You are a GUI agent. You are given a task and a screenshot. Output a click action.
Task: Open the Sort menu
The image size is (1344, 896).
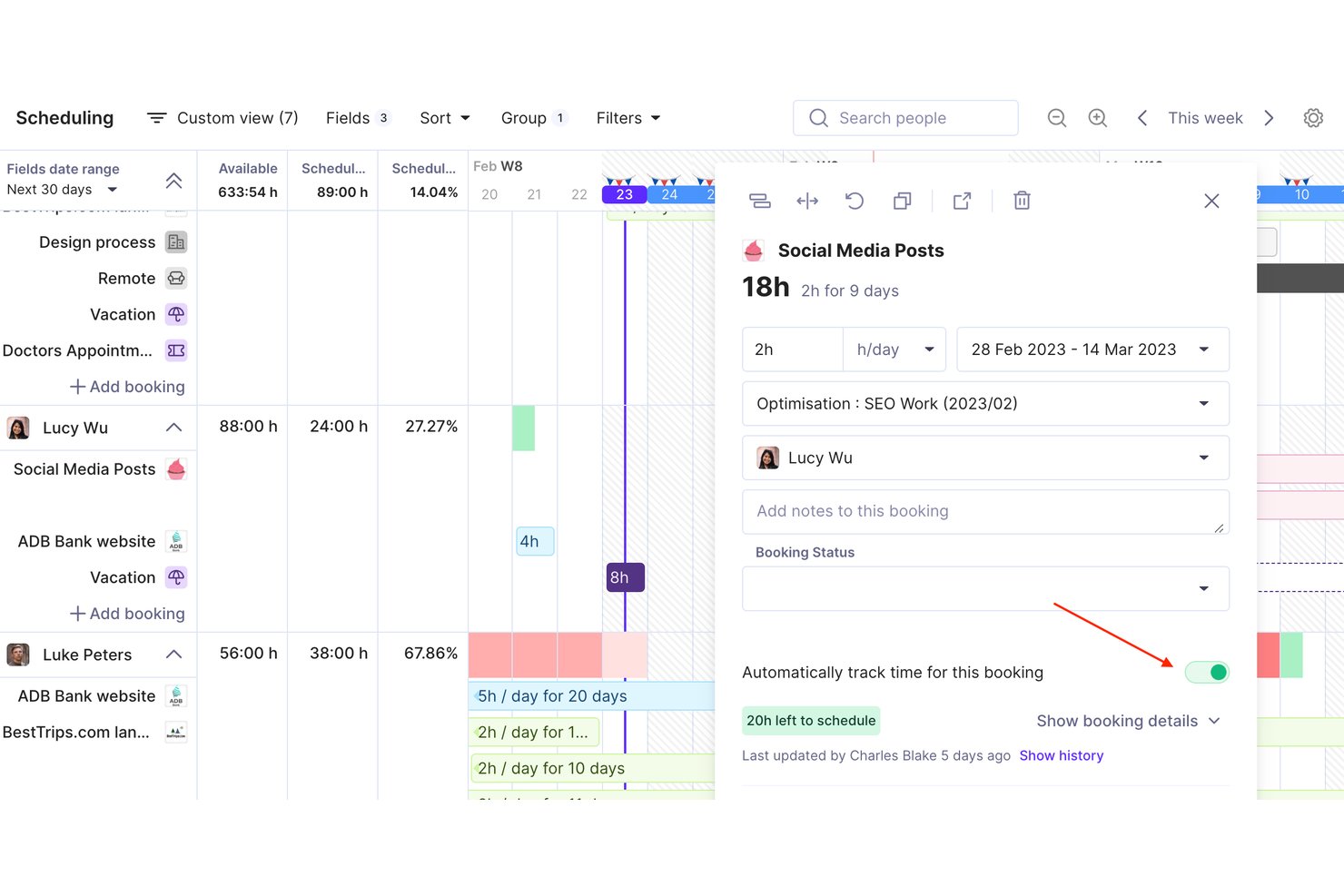(445, 118)
